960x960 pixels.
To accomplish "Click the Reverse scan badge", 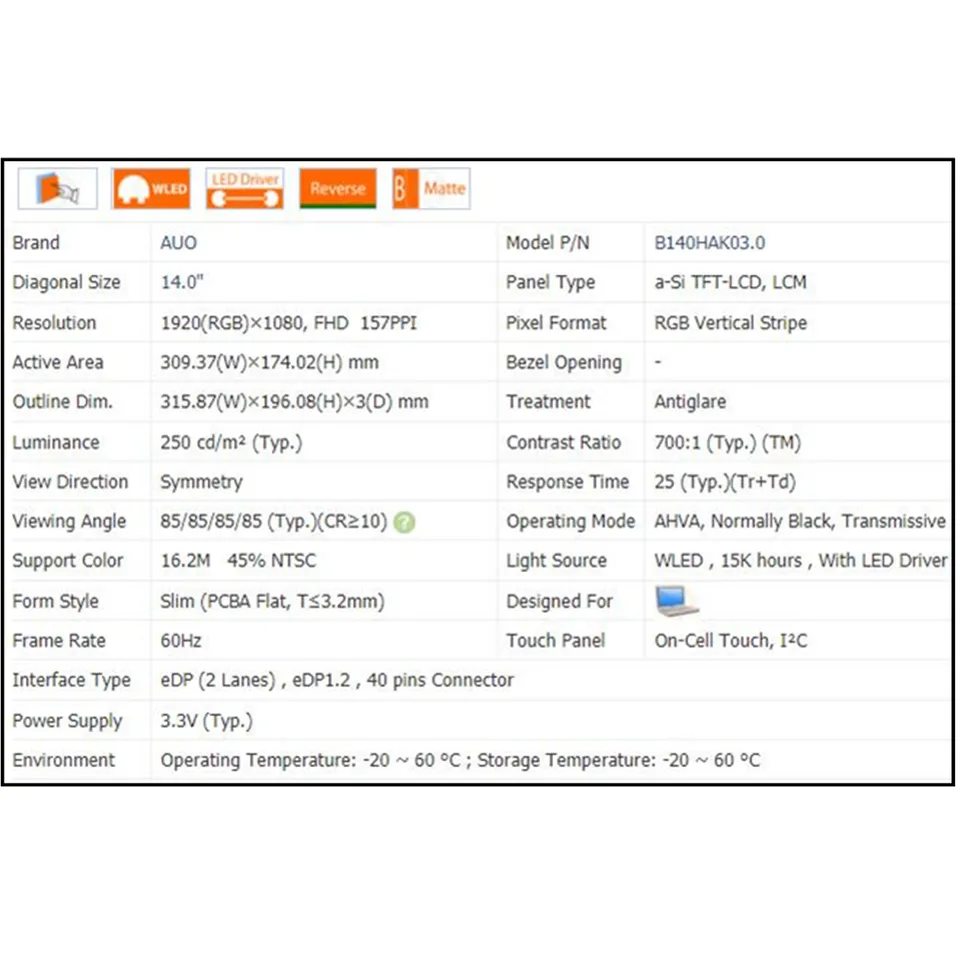I will (338, 189).
